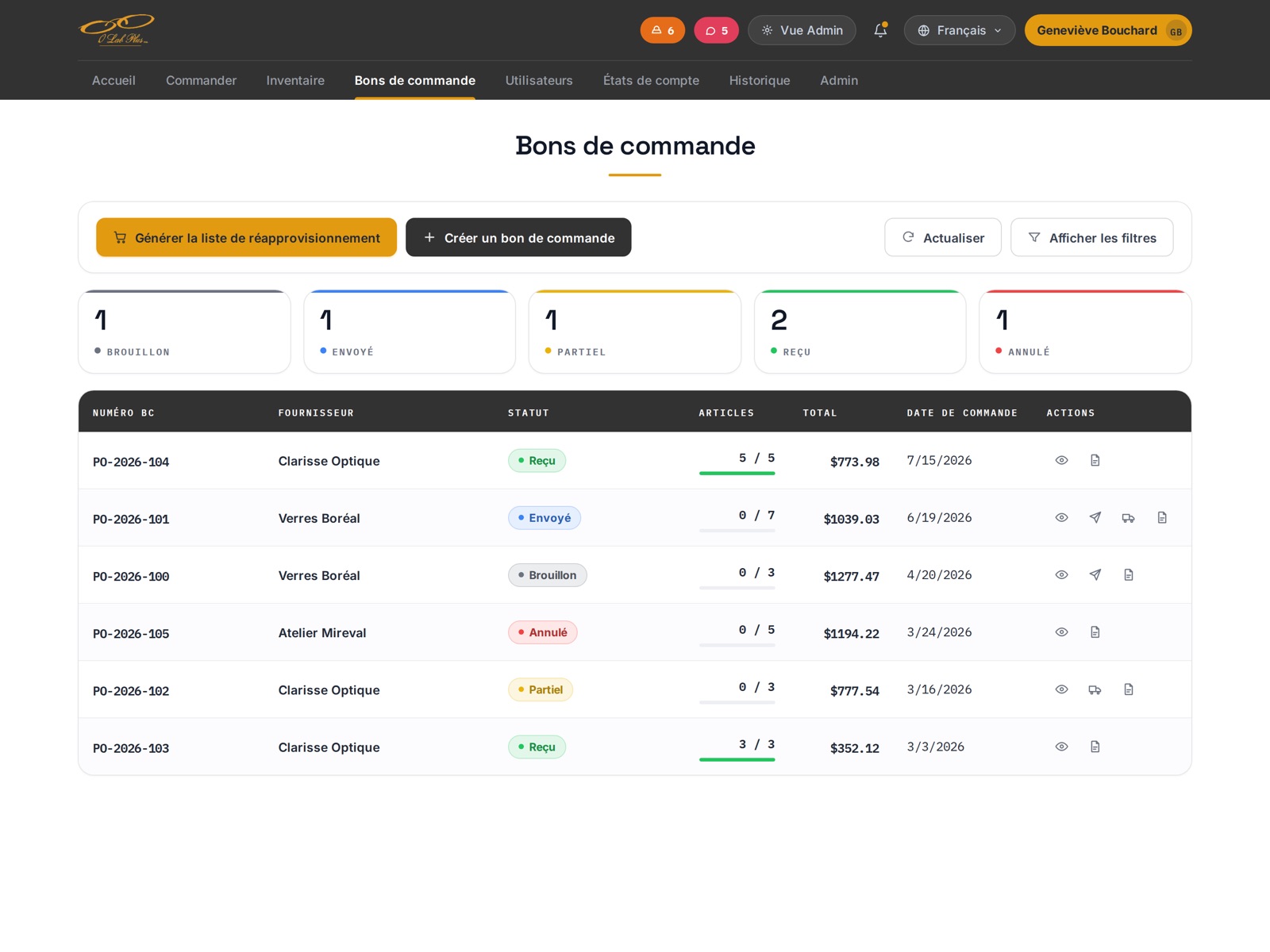Click Générer la liste de réapprovisionnement
The height and width of the screenshot is (952, 1270).
click(x=246, y=237)
